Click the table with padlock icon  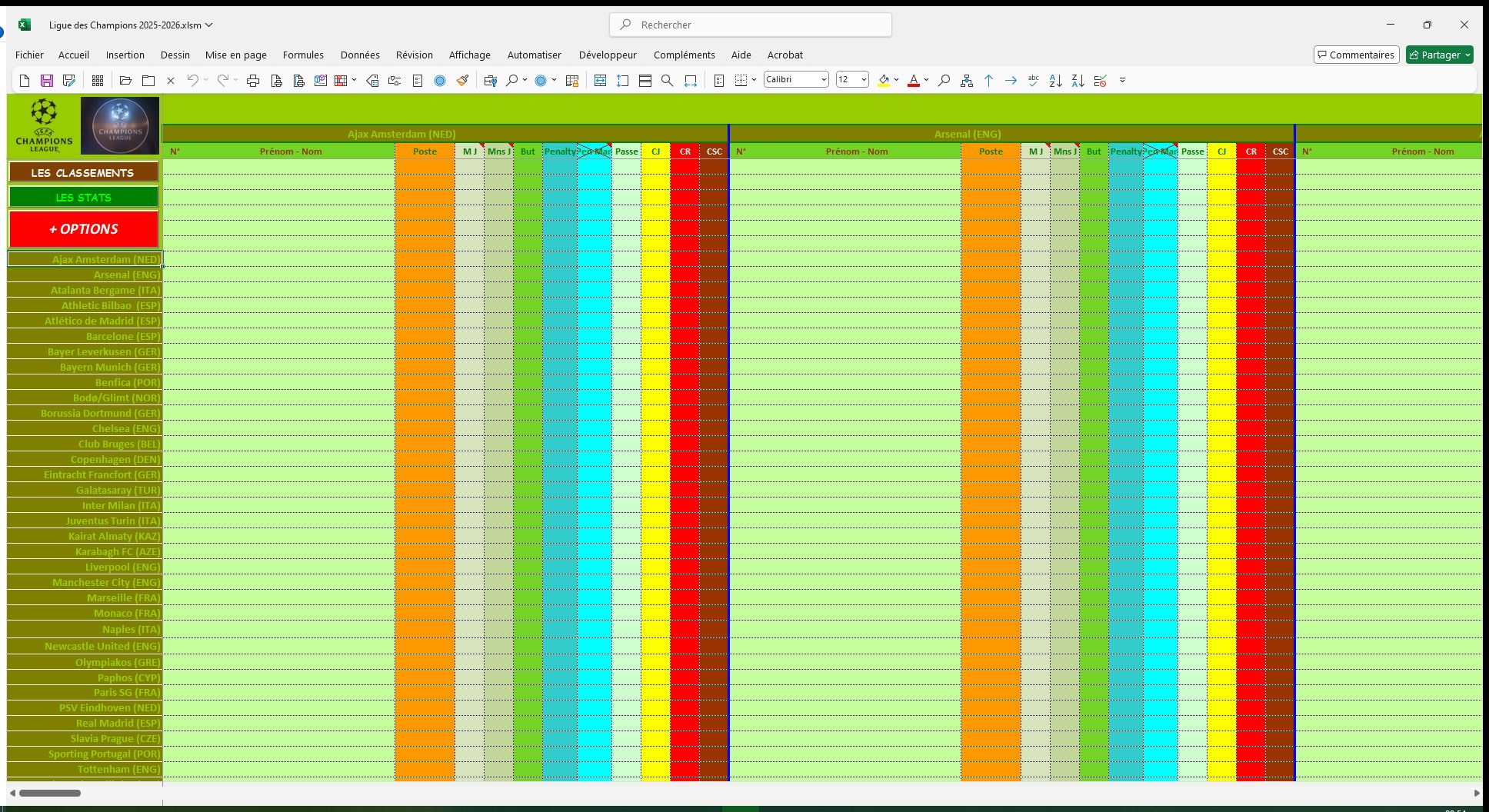[x=572, y=80]
